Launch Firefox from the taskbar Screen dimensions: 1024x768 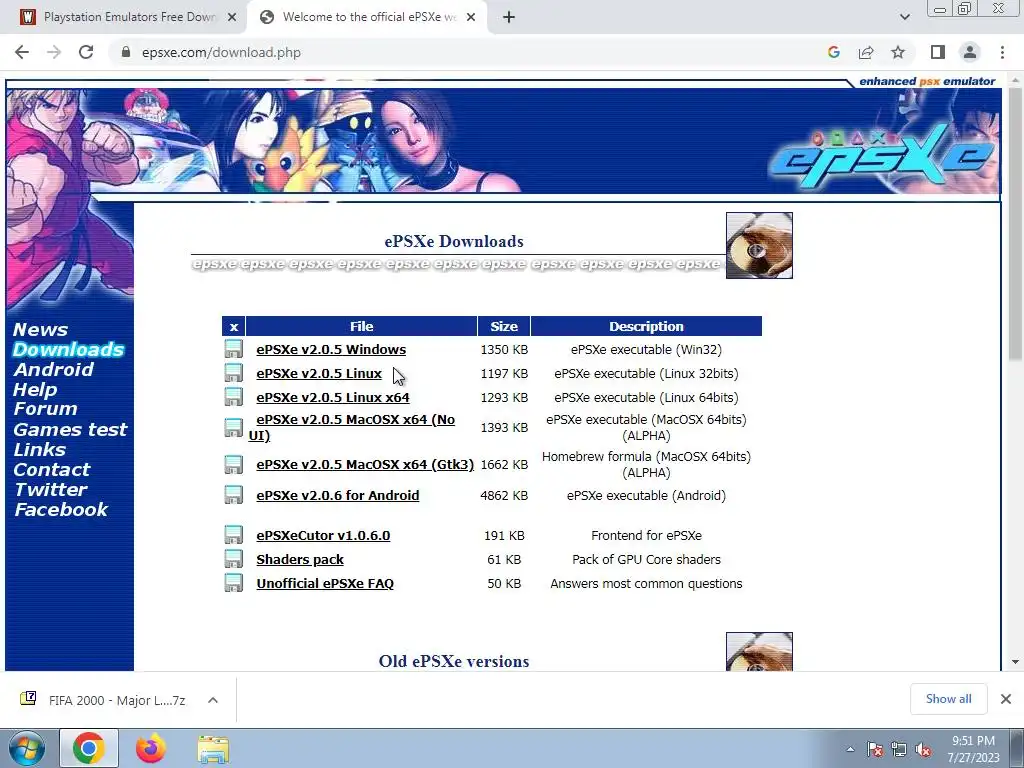click(151, 748)
